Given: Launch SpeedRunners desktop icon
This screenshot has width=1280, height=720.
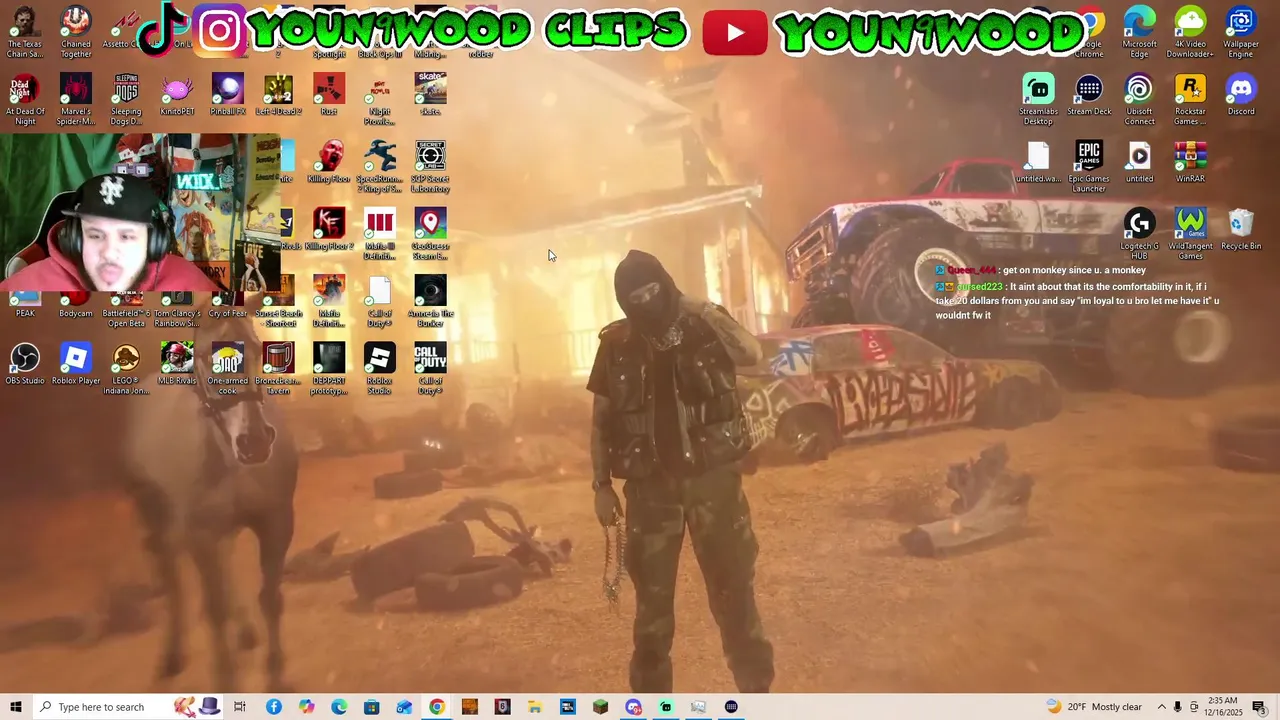Looking at the screenshot, I should 379,167.
